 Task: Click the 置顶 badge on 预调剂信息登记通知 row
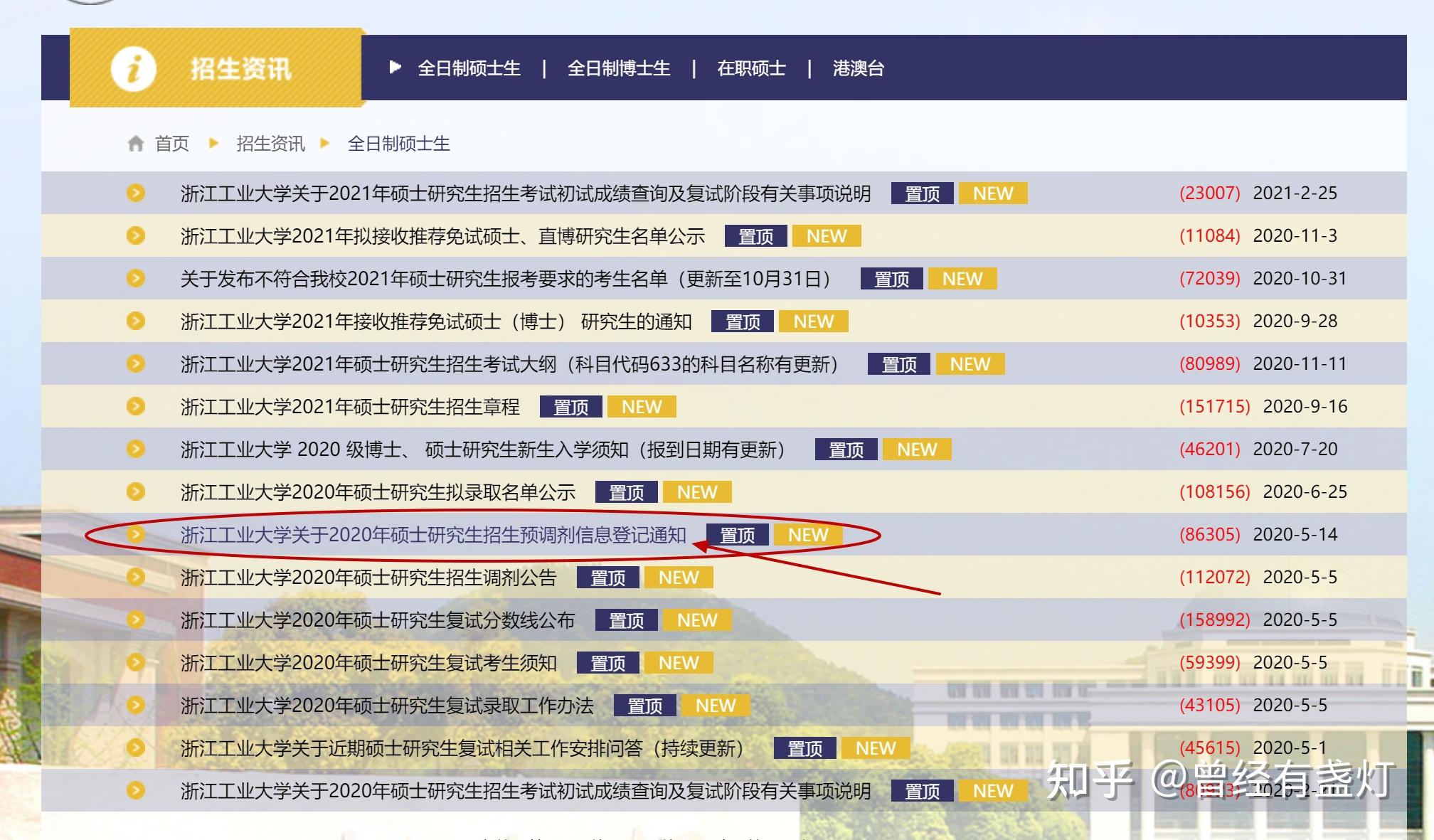(x=738, y=535)
